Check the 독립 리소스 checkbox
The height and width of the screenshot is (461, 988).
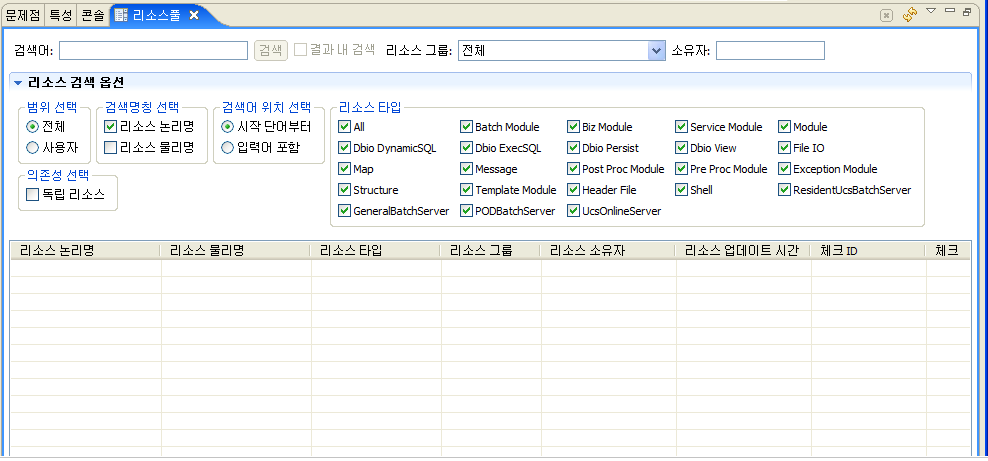coord(33,194)
